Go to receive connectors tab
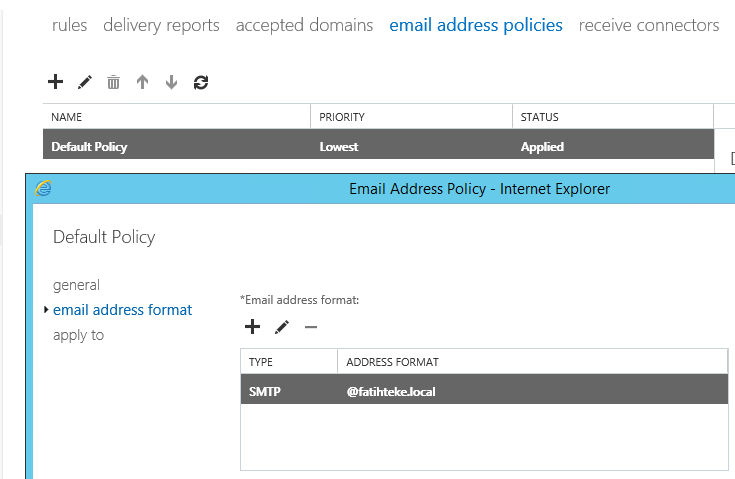Image resolution: width=735 pixels, height=479 pixels. pyautogui.click(x=649, y=25)
